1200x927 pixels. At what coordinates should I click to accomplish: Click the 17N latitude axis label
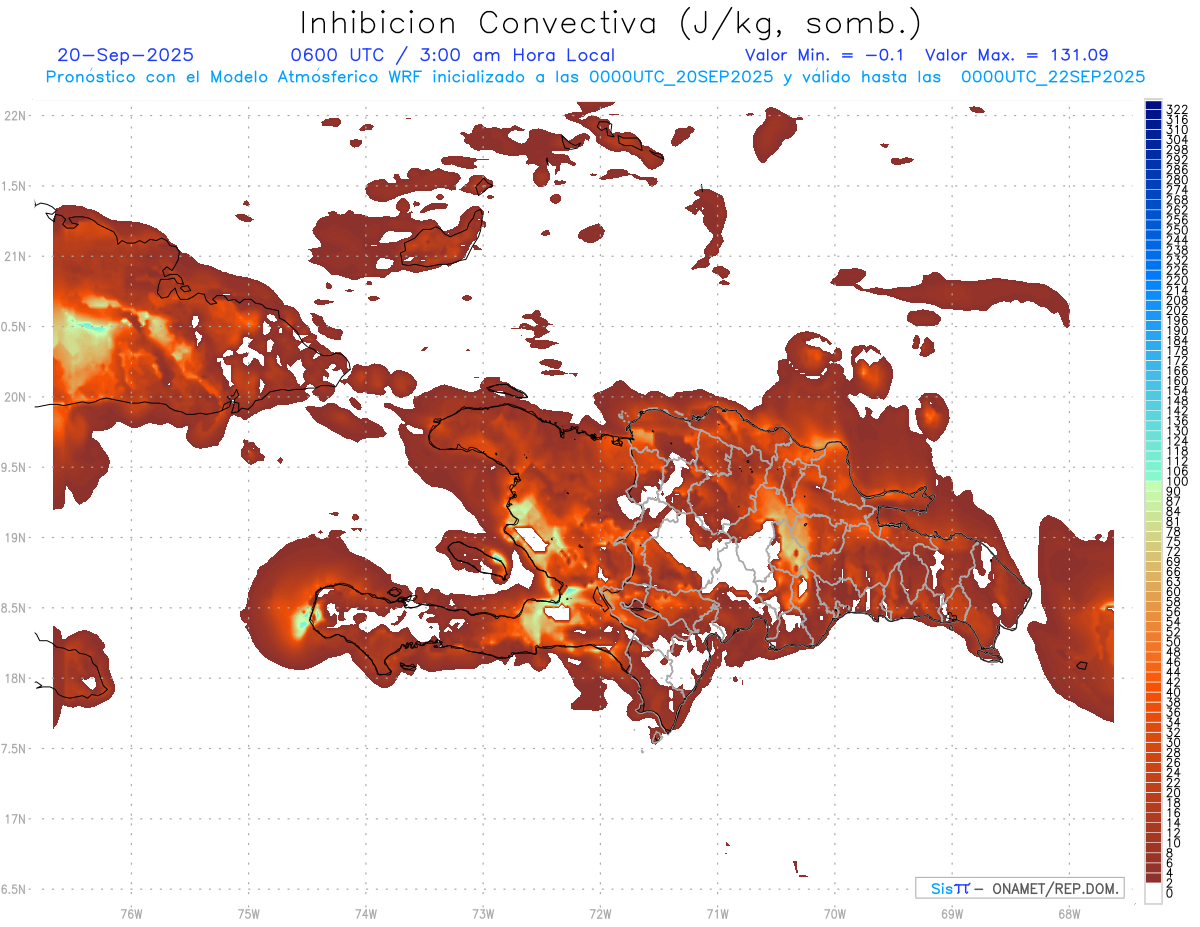tap(15, 819)
